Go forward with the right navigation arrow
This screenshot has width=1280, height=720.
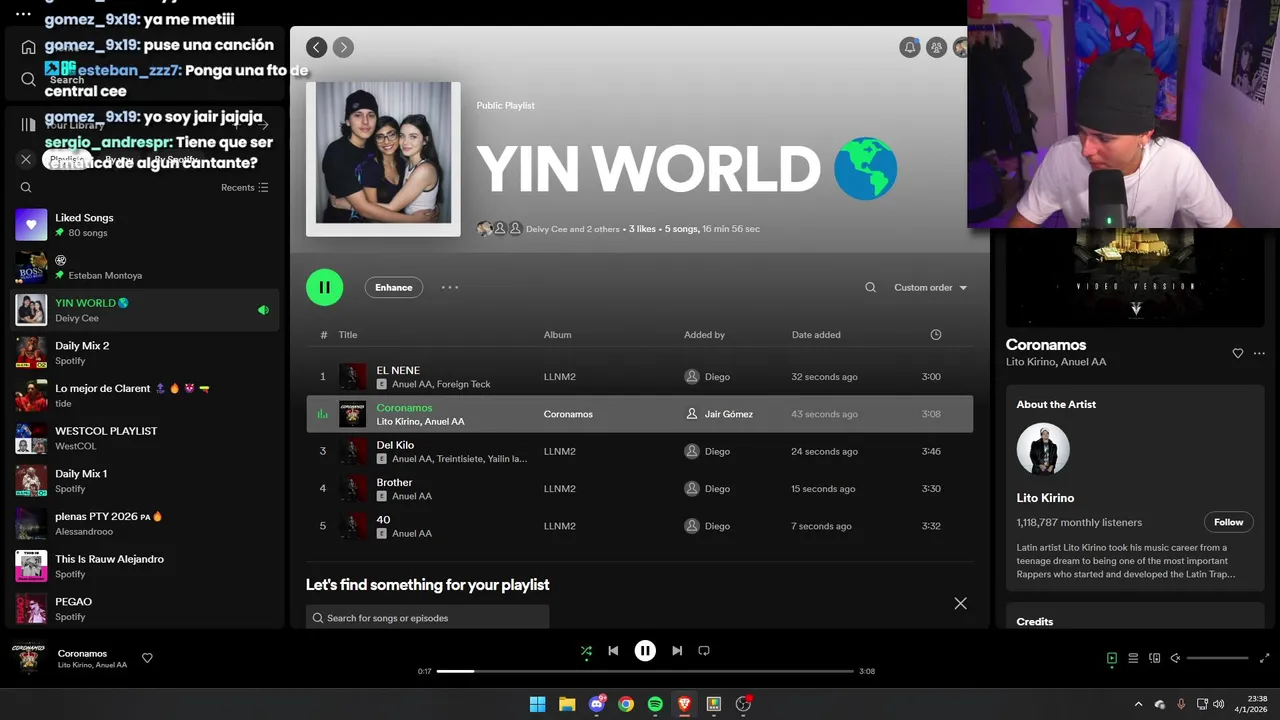tap(343, 47)
